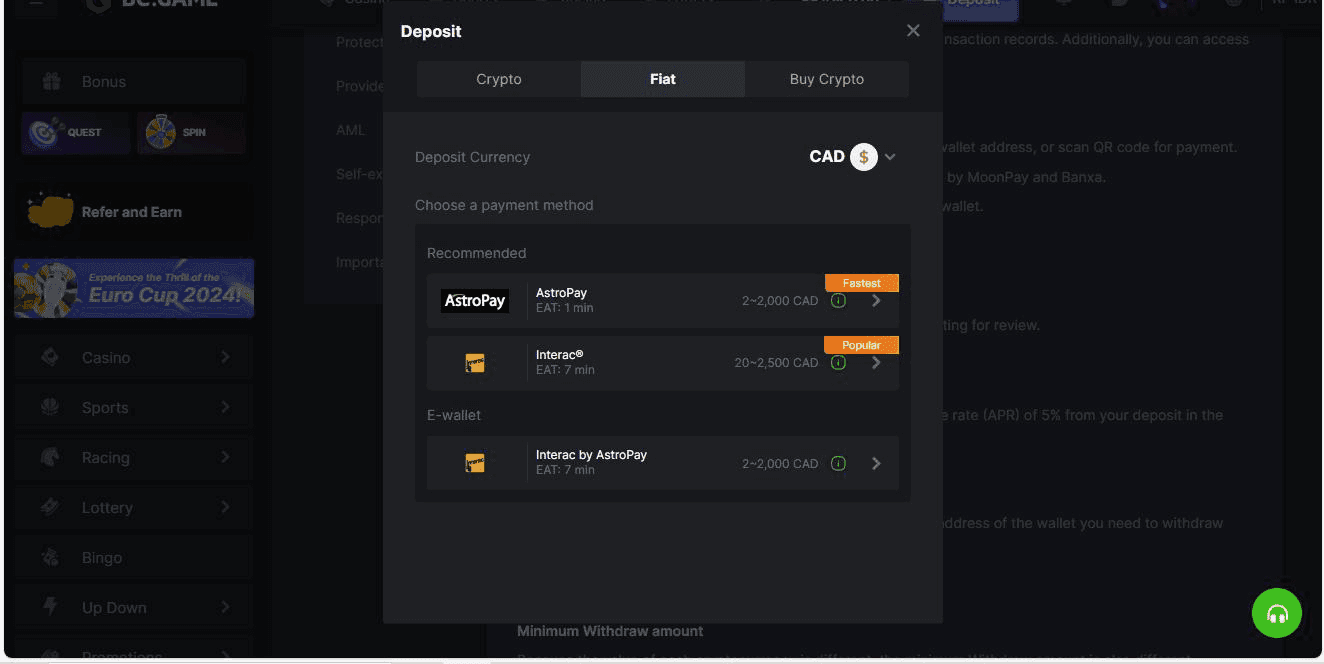1324x664 pixels.
Task: Click the Quest target icon
Action: [43, 132]
